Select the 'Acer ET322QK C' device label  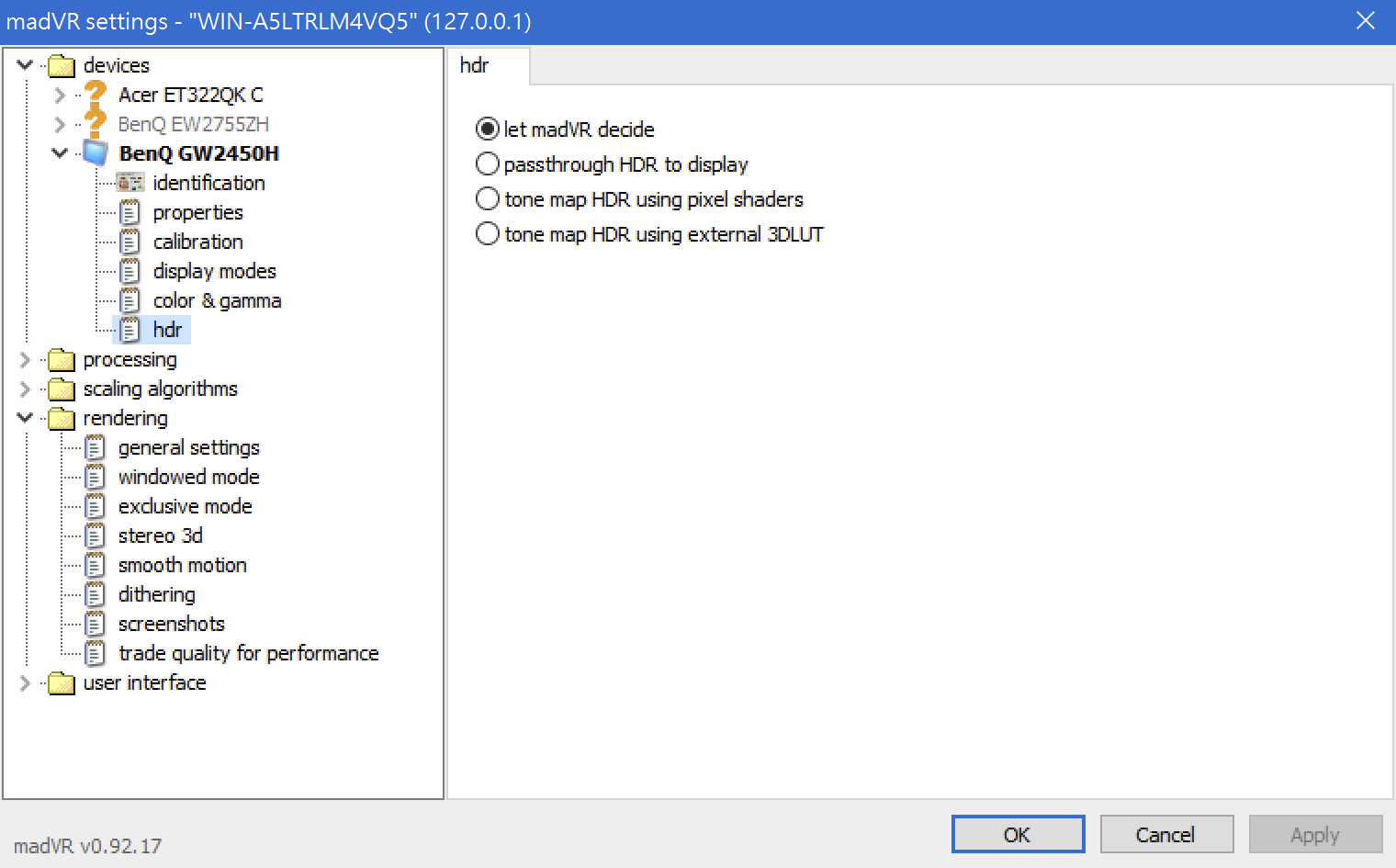[190, 95]
